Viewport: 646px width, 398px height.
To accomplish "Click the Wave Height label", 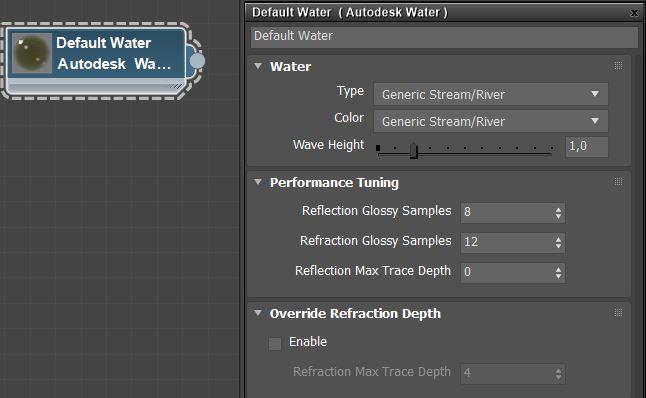I will (x=328, y=145).
